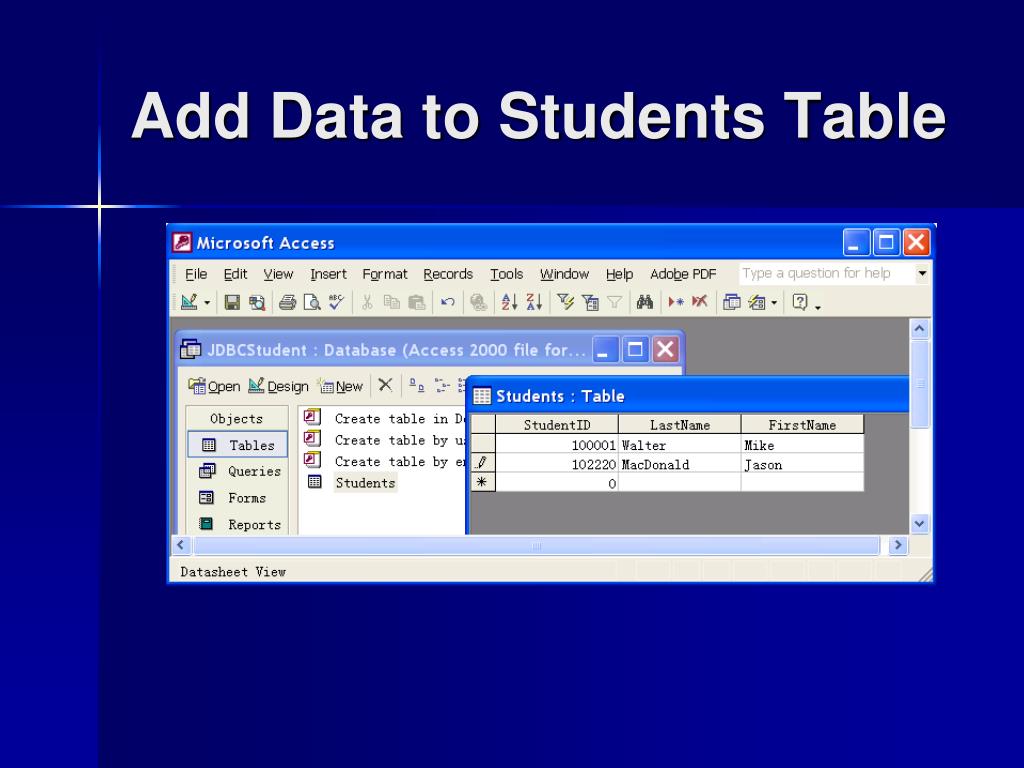
Task: Open the Window menu
Action: click(x=564, y=274)
